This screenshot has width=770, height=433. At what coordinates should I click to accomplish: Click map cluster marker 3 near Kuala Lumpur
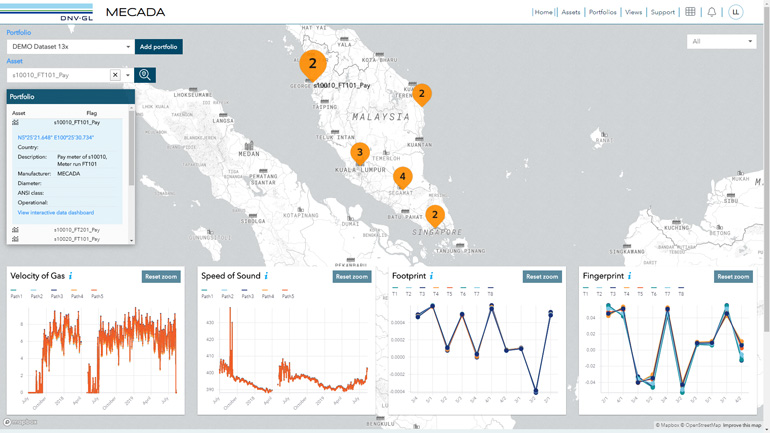click(360, 153)
